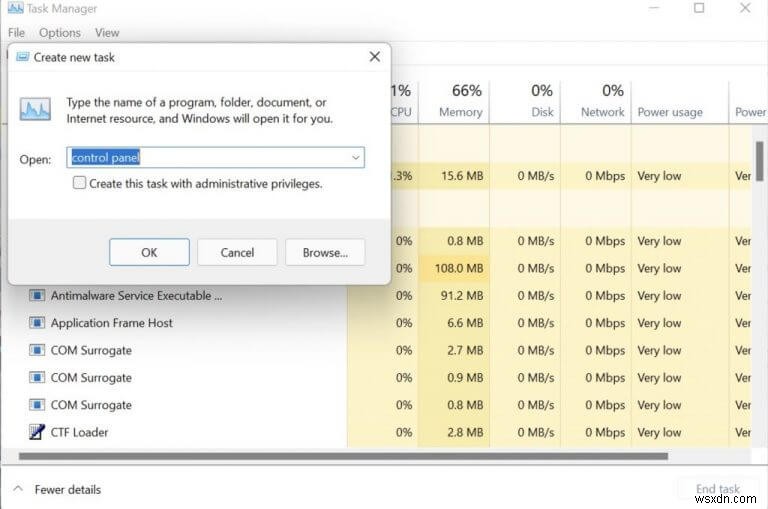Screen dimensions: 768x509
Task: Click the 0.9 MB memory value
Action: [x=465, y=378]
